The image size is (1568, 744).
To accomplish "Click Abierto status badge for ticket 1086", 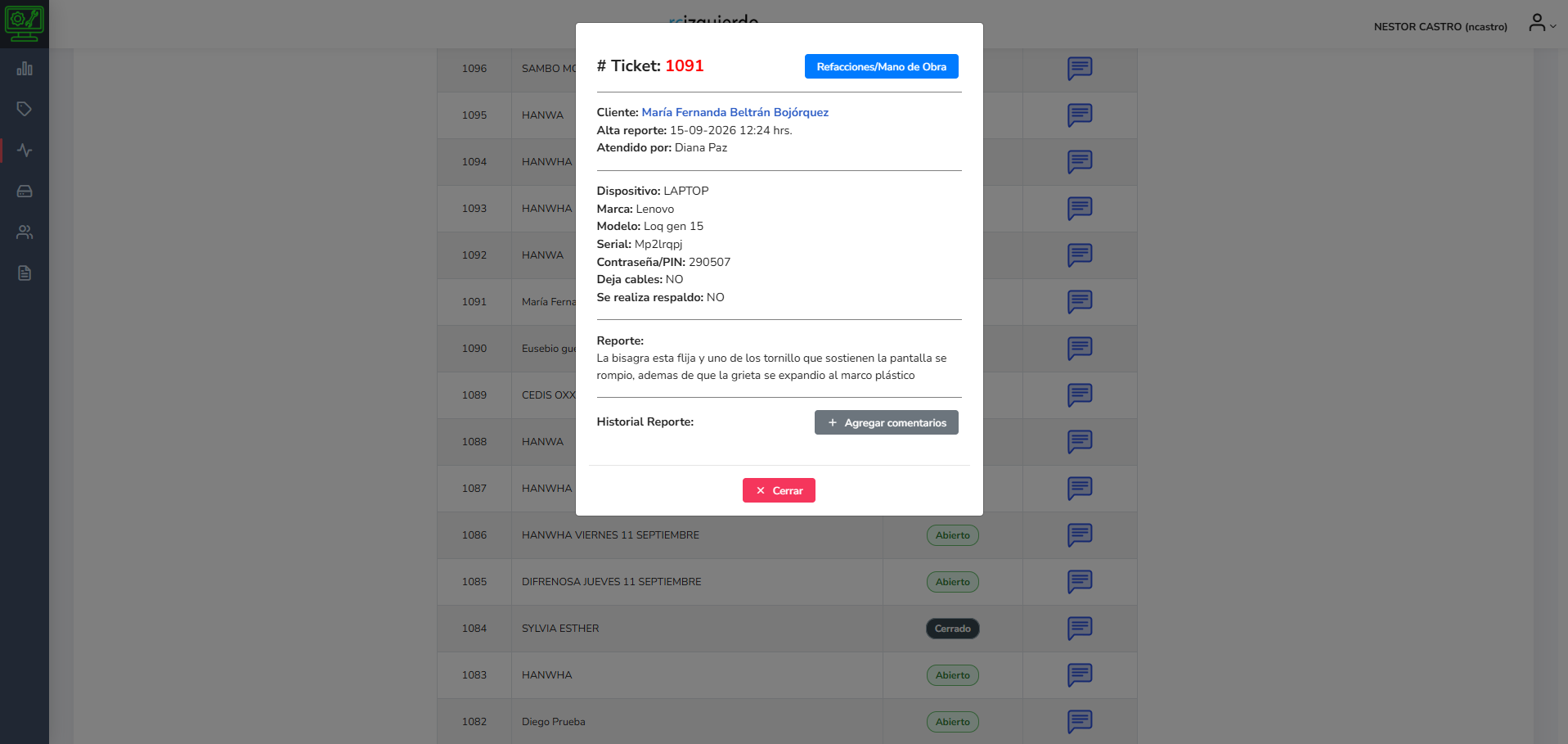I will 952,535.
